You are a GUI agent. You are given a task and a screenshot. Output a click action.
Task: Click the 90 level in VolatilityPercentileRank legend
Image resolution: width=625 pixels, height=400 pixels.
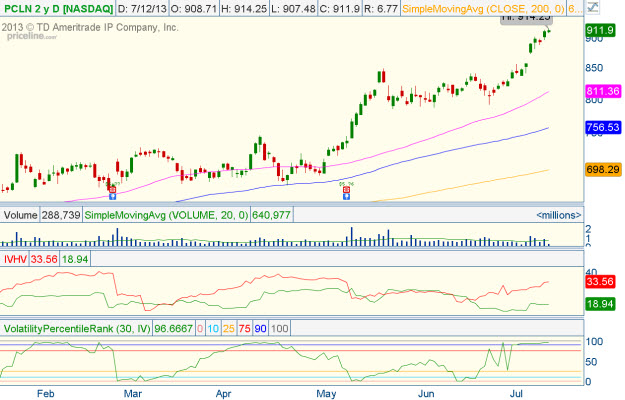tap(261, 328)
